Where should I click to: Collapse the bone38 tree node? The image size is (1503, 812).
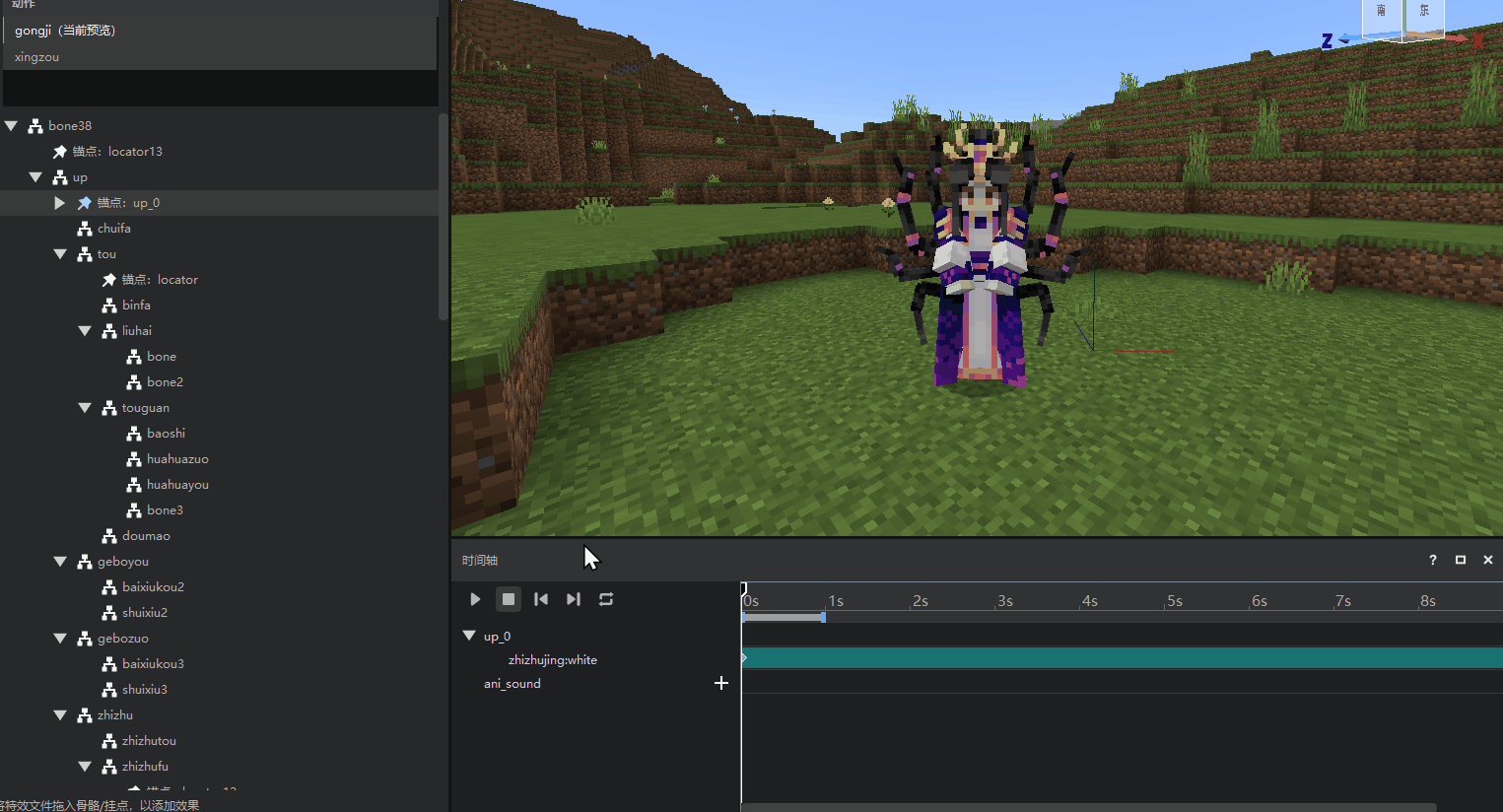[x=12, y=125]
